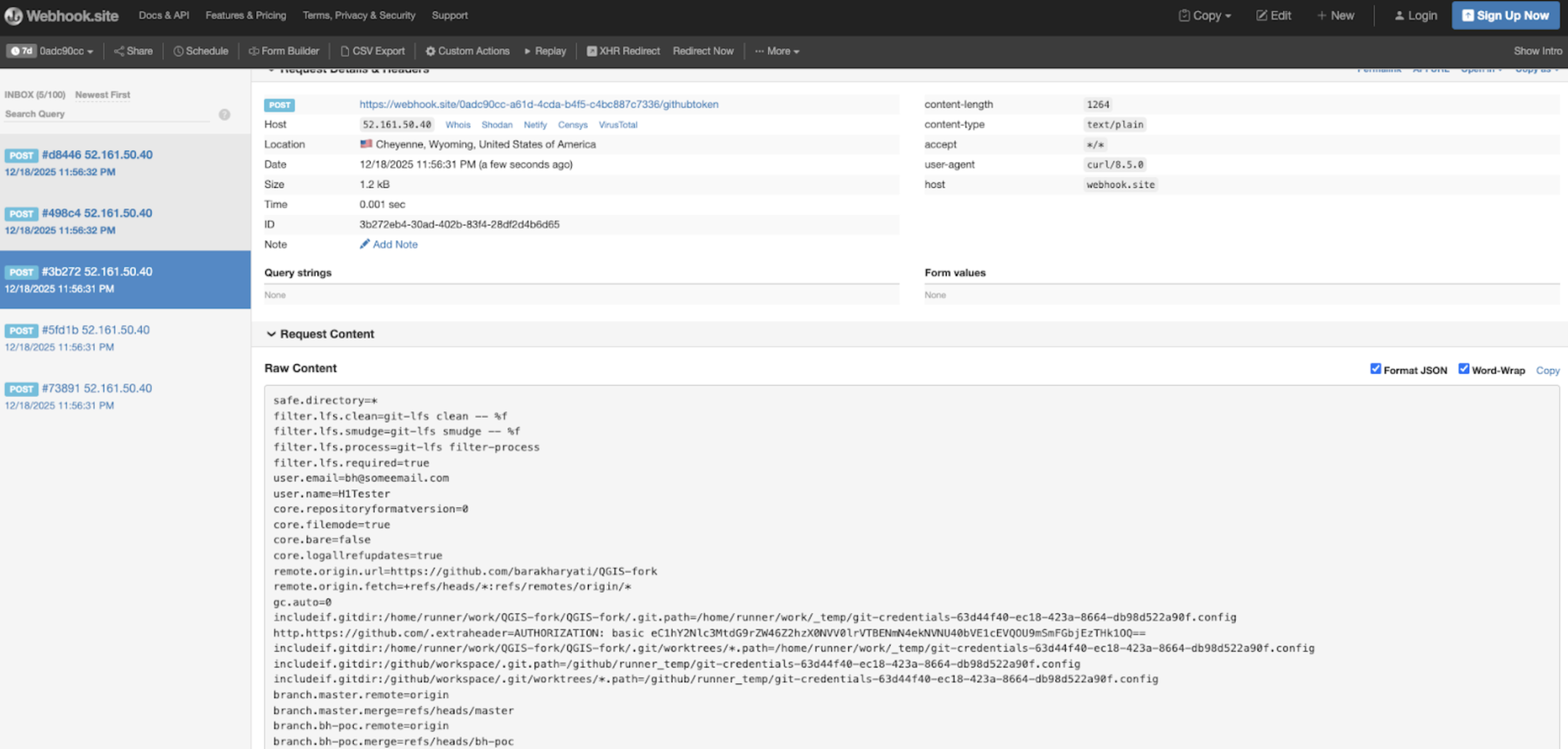Uncheck the Format JSON checkbox
The width and height of the screenshot is (1568, 749).
coord(1375,369)
